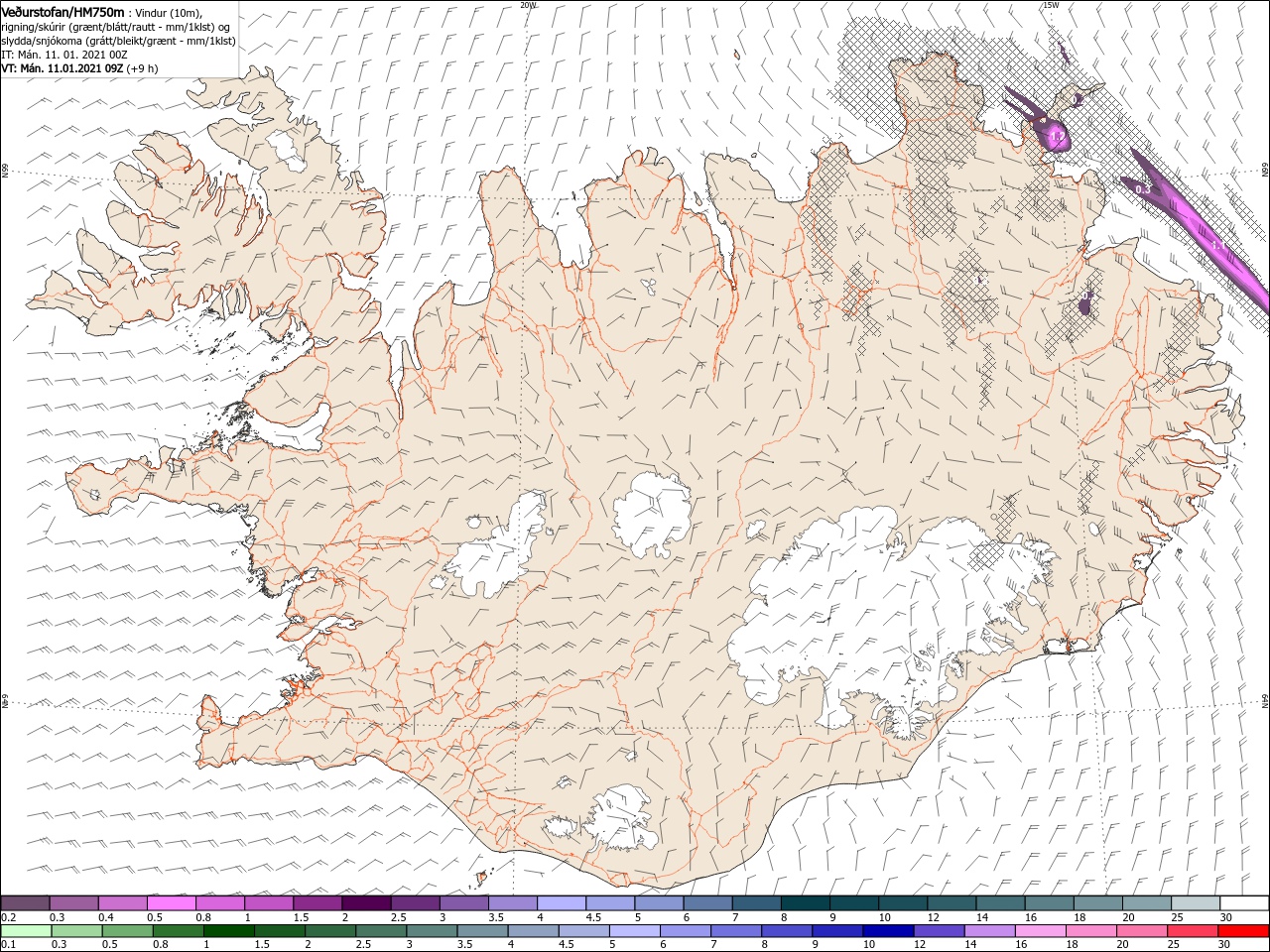Select the bottom-row blue-gray swatch at 4

coord(534,930)
